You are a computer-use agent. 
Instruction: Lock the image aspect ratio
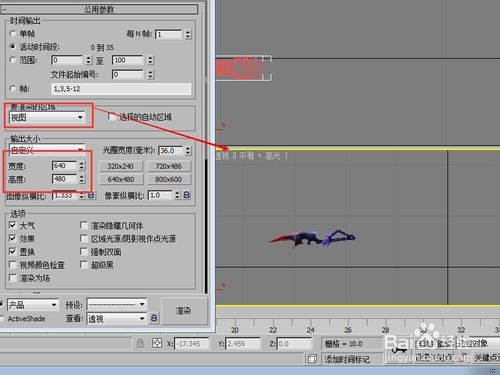pos(91,195)
